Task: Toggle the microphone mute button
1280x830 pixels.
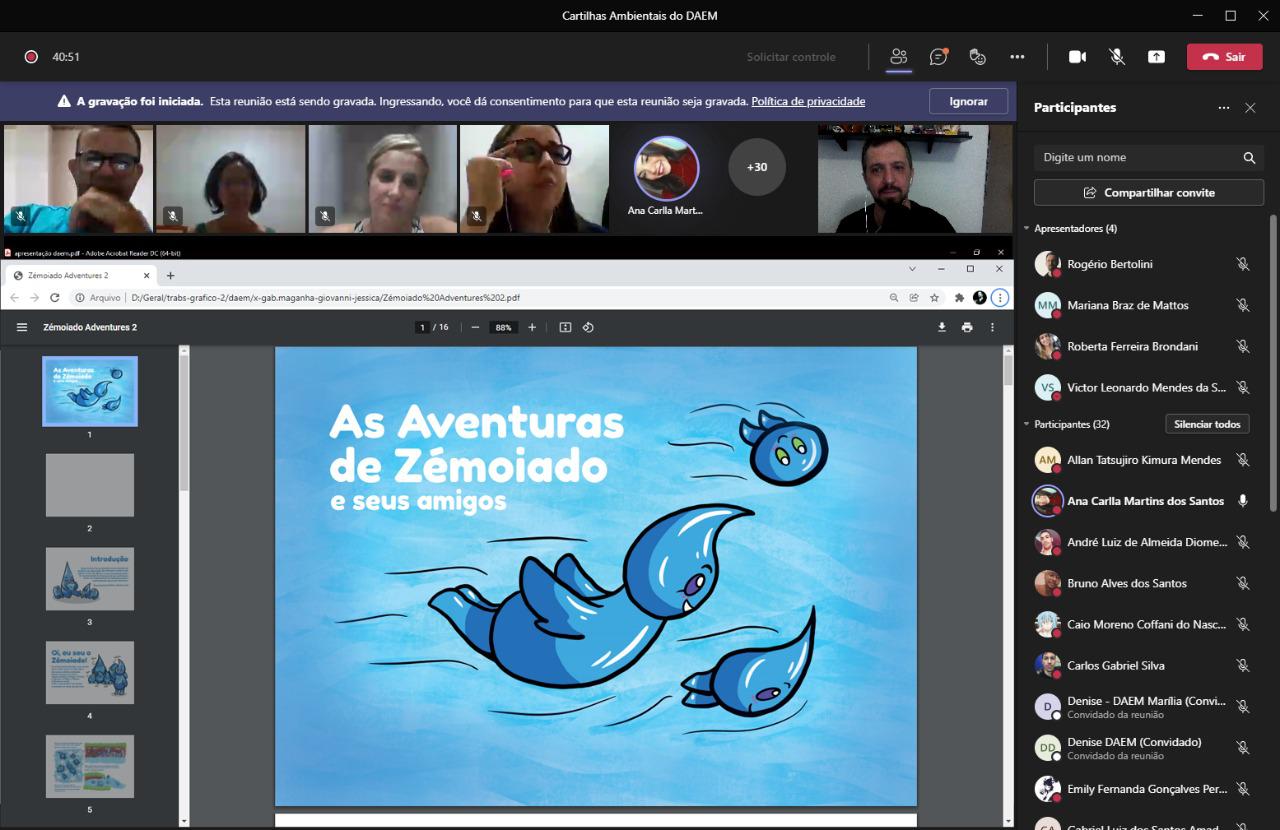Action: point(1117,57)
